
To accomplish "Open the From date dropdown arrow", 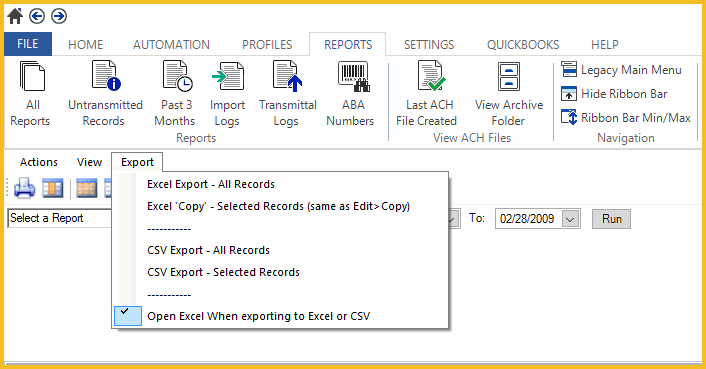I will click(x=453, y=219).
